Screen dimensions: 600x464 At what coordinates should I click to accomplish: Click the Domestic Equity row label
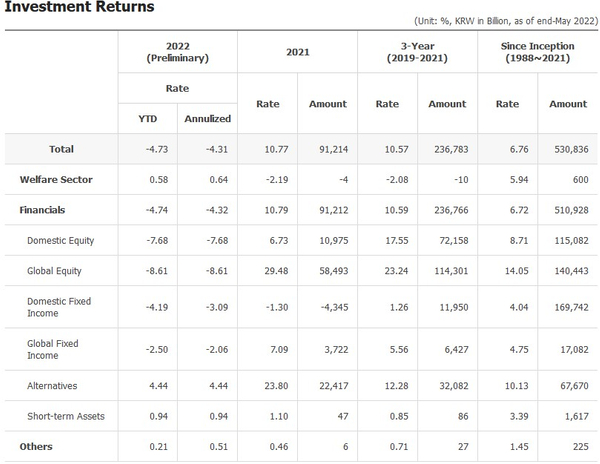click(x=62, y=241)
